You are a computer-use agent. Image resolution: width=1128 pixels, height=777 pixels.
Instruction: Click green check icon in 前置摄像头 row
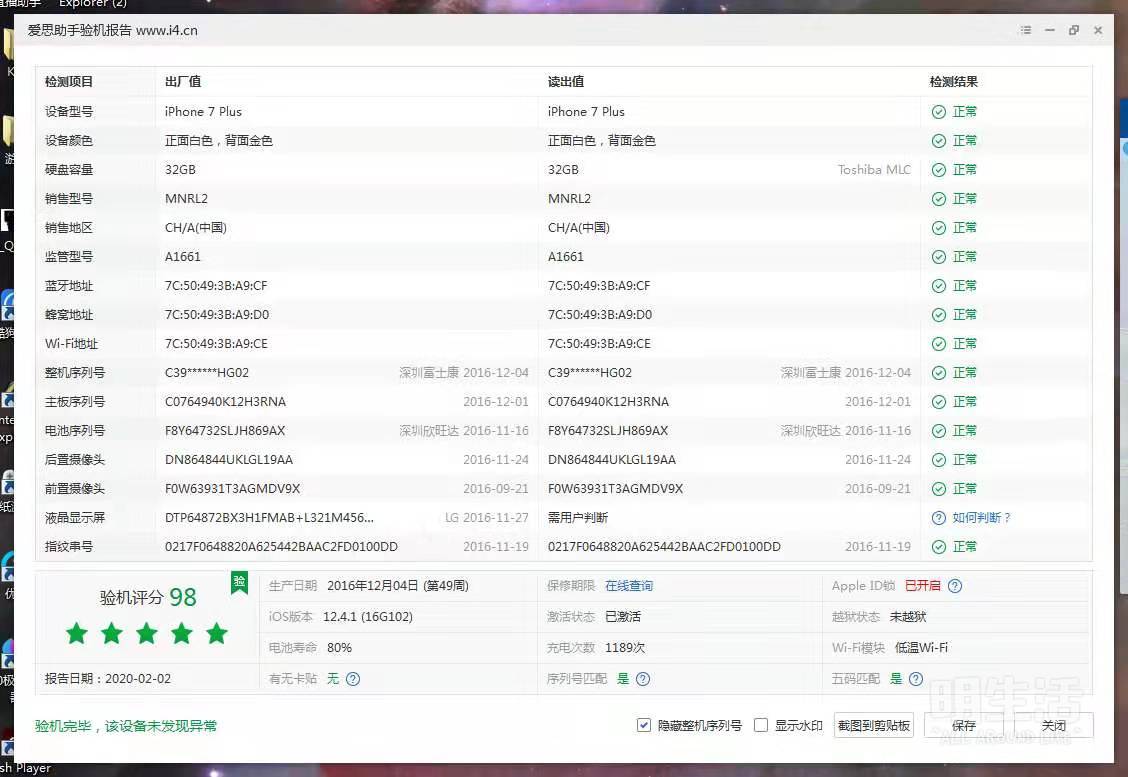click(939, 489)
